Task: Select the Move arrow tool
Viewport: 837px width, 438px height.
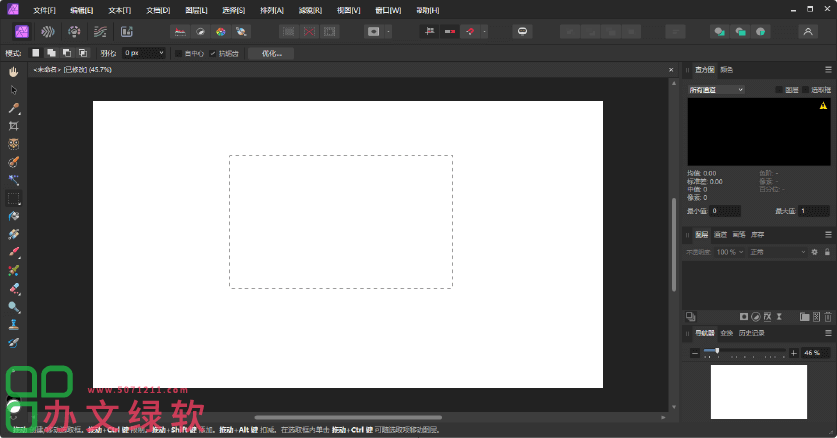Action: [14, 90]
